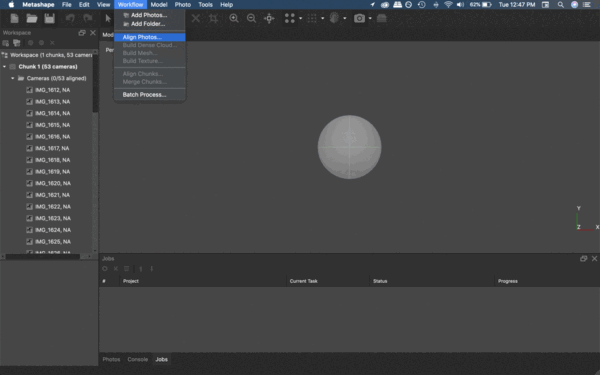Choose Add Folder from Workflow menu
Image resolution: width=600 pixels, height=375 pixels.
point(150,24)
